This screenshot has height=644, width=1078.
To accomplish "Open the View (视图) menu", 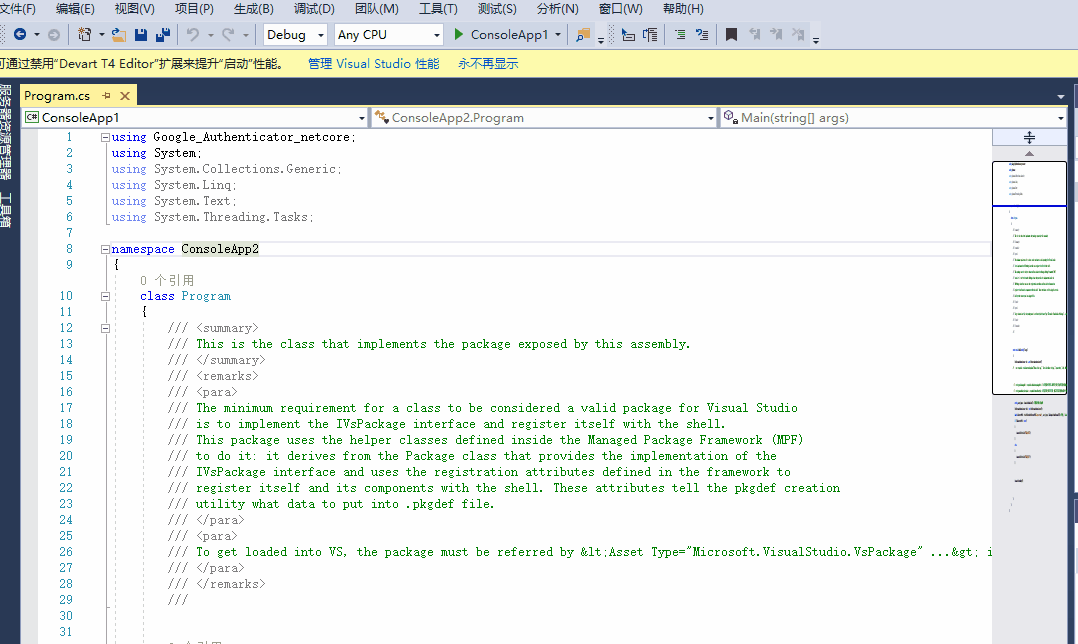I will (x=135, y=9).
